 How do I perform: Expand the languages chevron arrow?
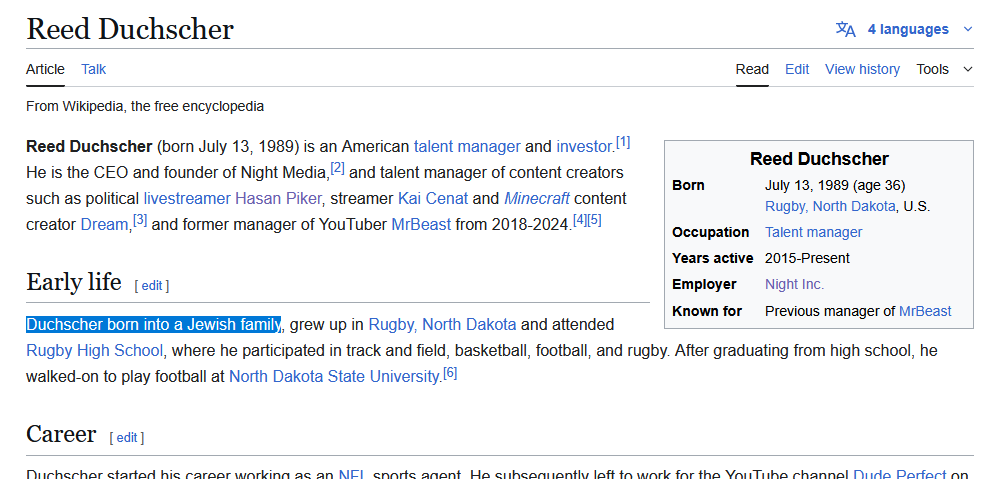click(x=967, y=29)
